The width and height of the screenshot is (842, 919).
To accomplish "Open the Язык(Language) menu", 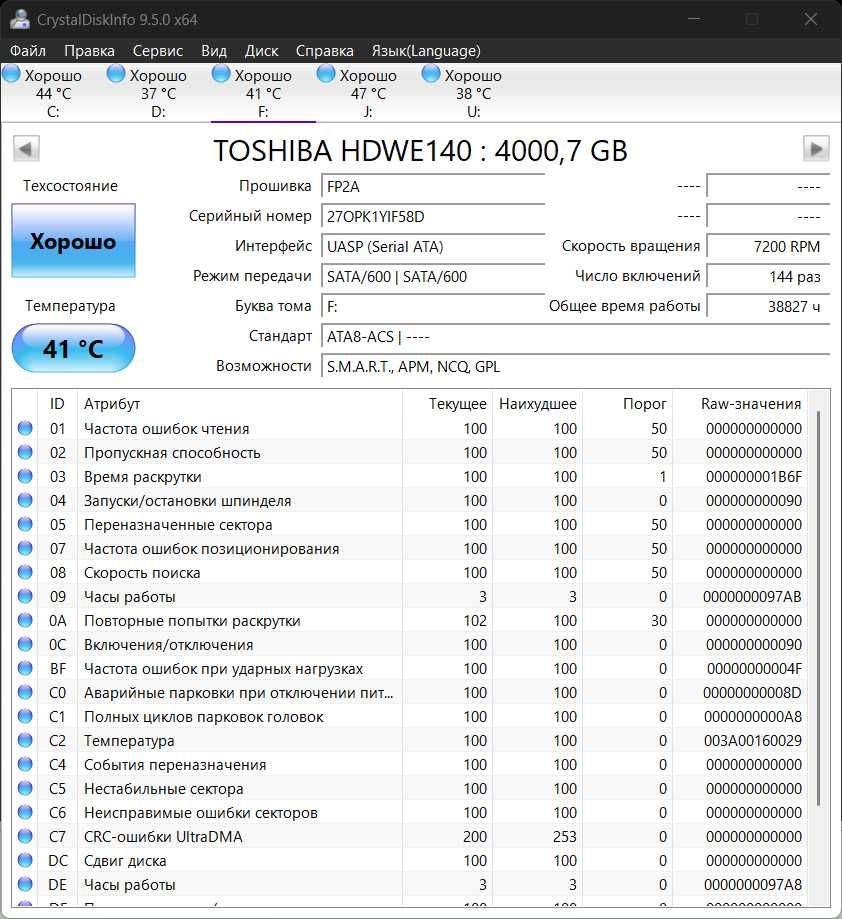I will click(x=426, y=51).
